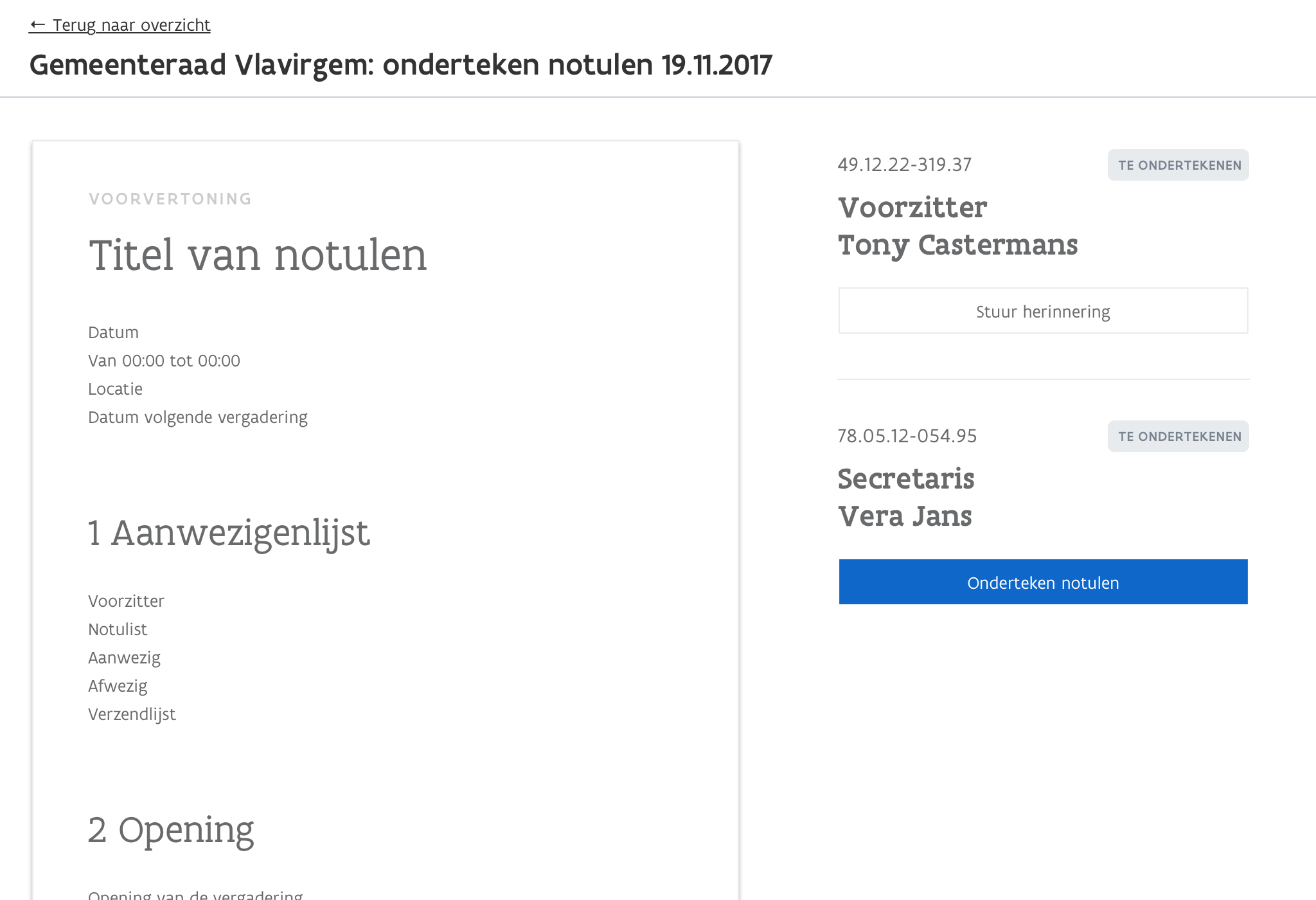The width and height of the screenshot is (1316, 900).
Task: Go back via Terug naar overzicht
Action: coord(130,25)
